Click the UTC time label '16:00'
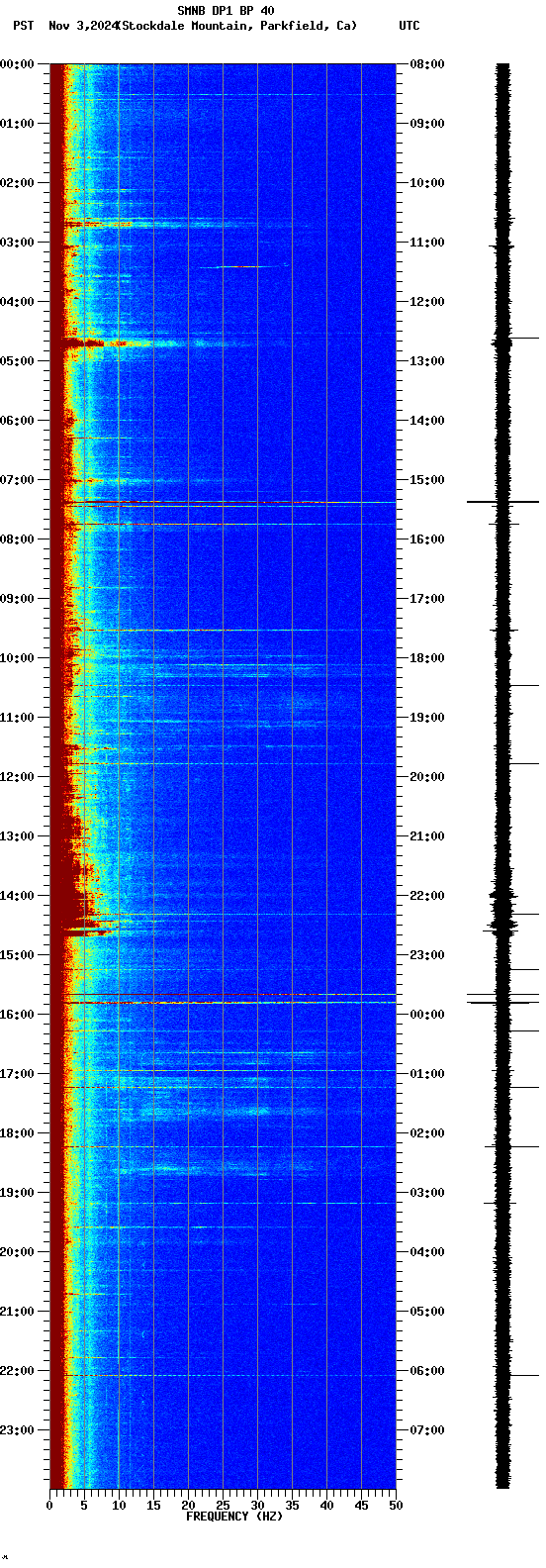 click(427, 539)
